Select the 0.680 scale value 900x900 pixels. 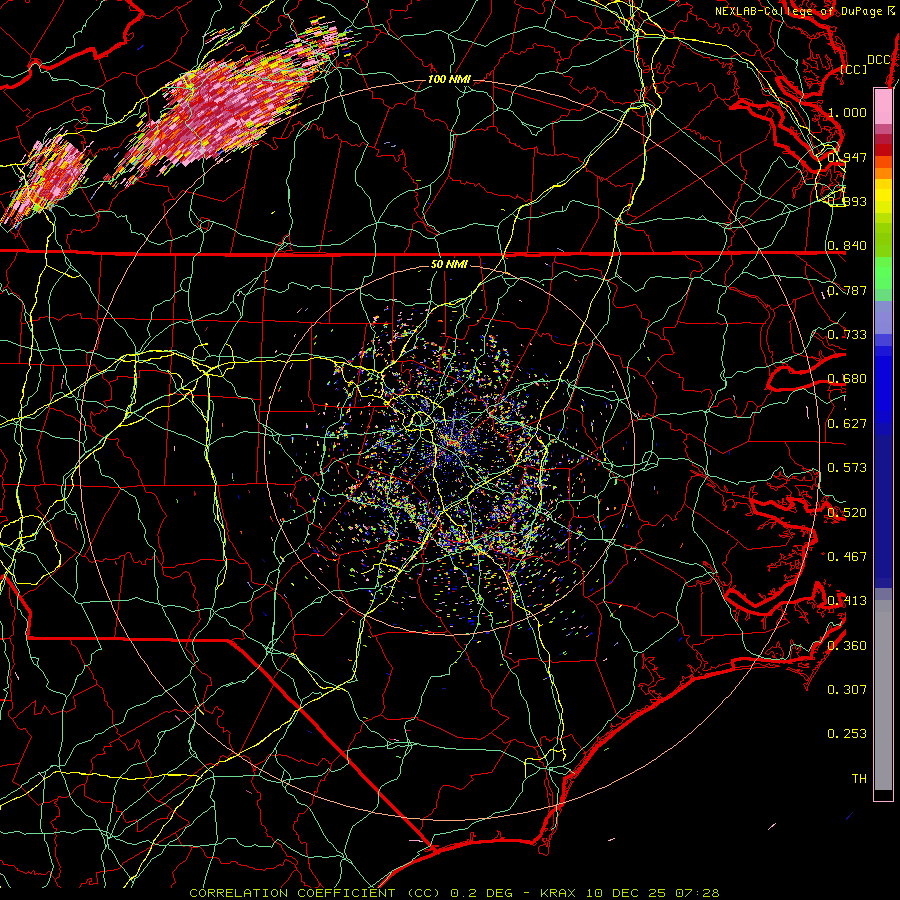pos(847,379)
